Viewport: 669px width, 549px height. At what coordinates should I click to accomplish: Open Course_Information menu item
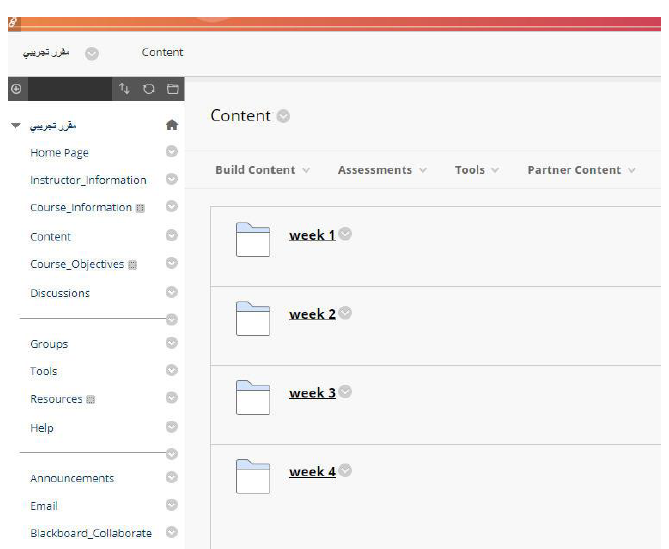coord(81,207)
